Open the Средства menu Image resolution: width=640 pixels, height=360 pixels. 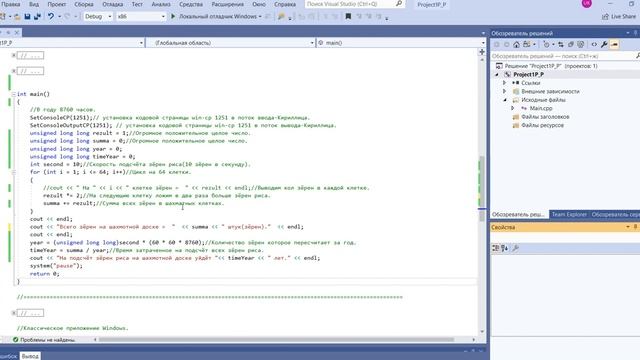click(x=191, y=4)
